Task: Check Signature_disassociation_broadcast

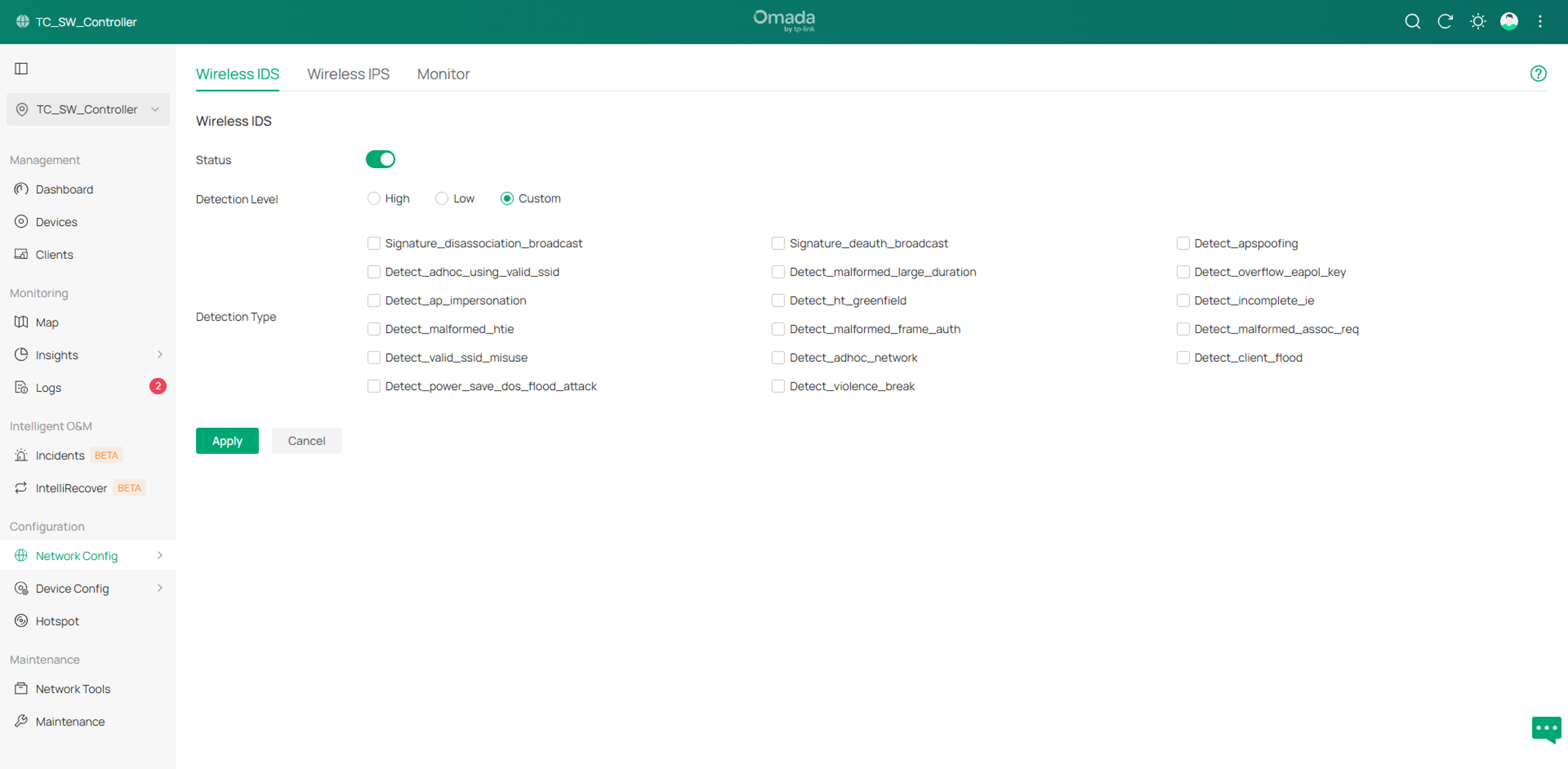Action: point(374,243)
